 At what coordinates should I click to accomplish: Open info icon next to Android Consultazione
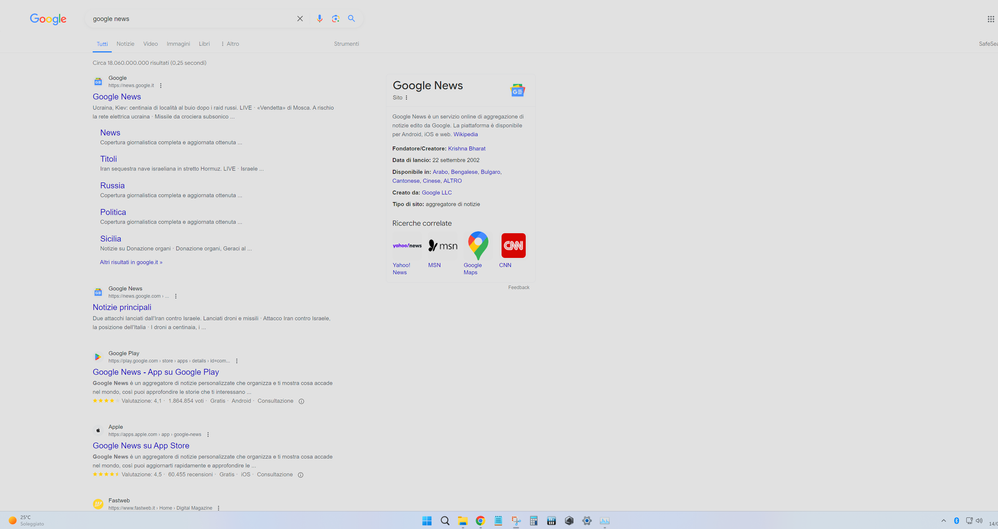[302, 402]
